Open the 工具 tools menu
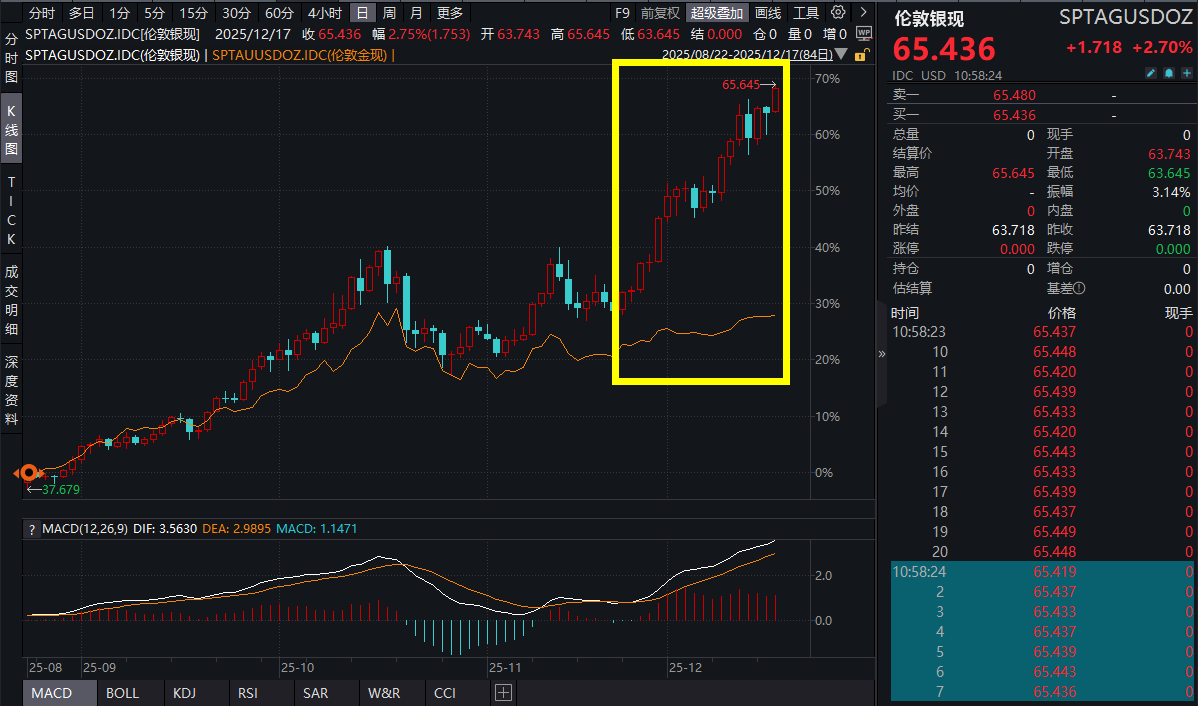 point(805,12)
